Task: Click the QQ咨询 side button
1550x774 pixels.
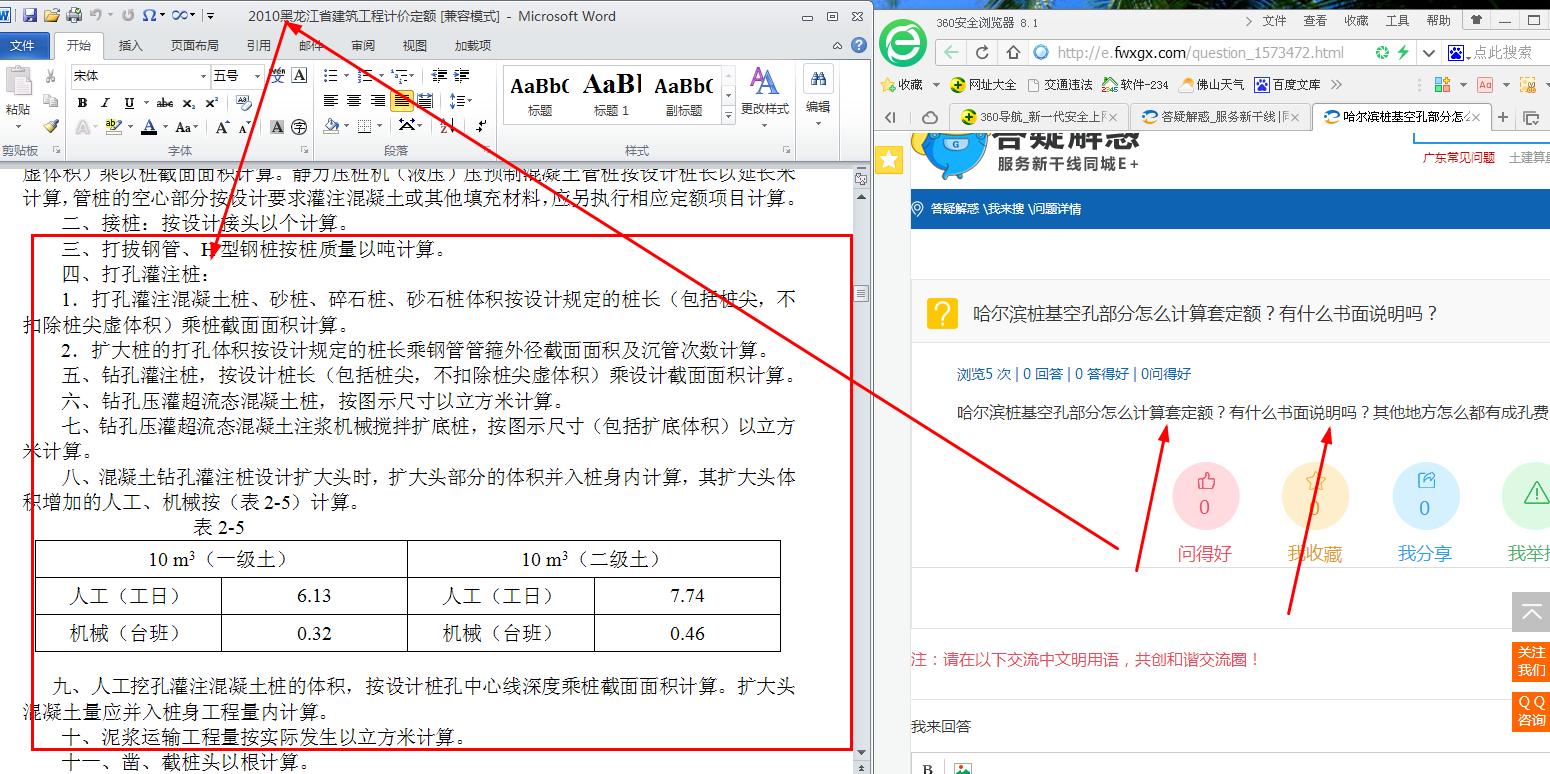Action: [x=1531, y=711]
